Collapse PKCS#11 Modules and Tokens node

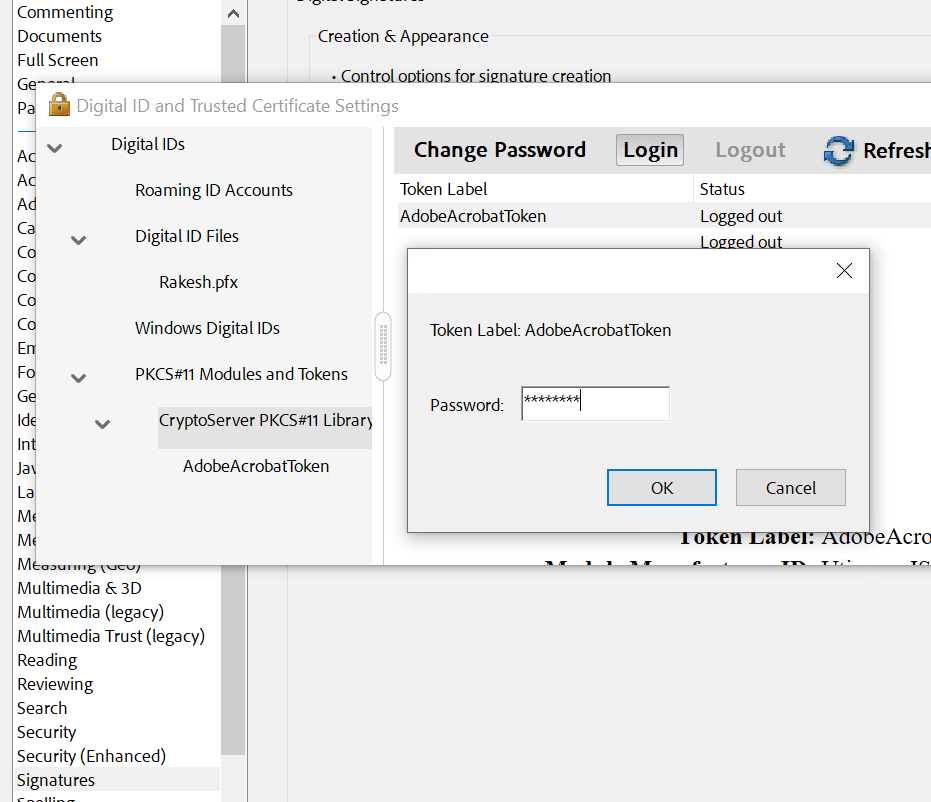[x=78, y=378]
